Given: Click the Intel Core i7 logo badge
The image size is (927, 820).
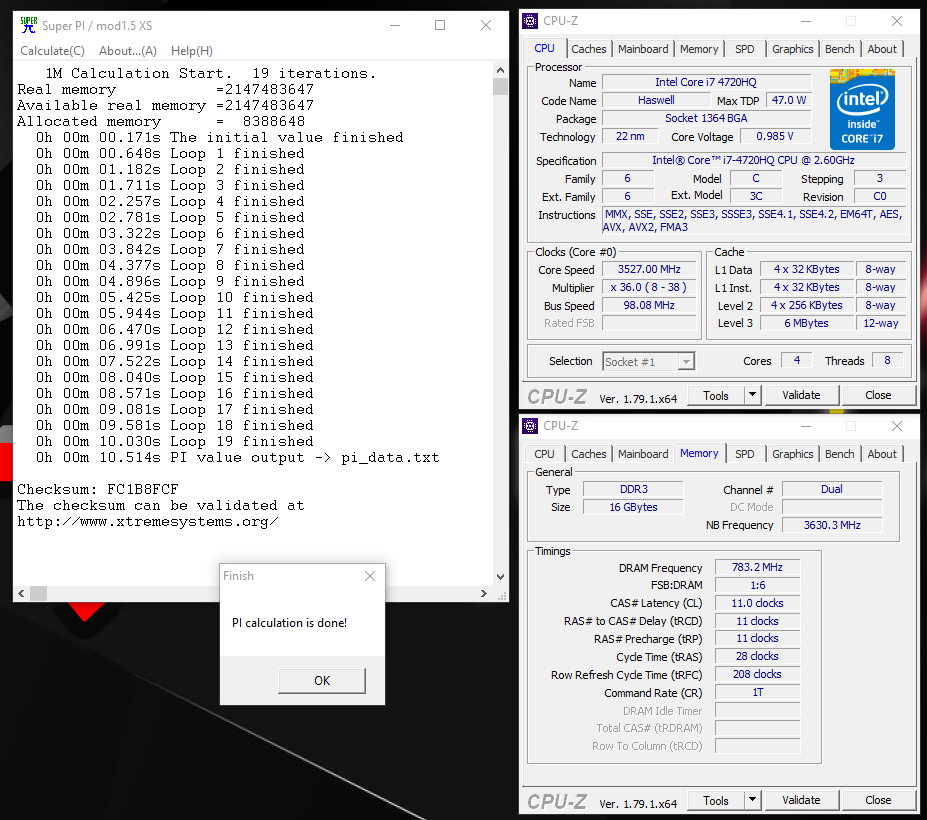Looking at the screenshot, I should 862,109.
